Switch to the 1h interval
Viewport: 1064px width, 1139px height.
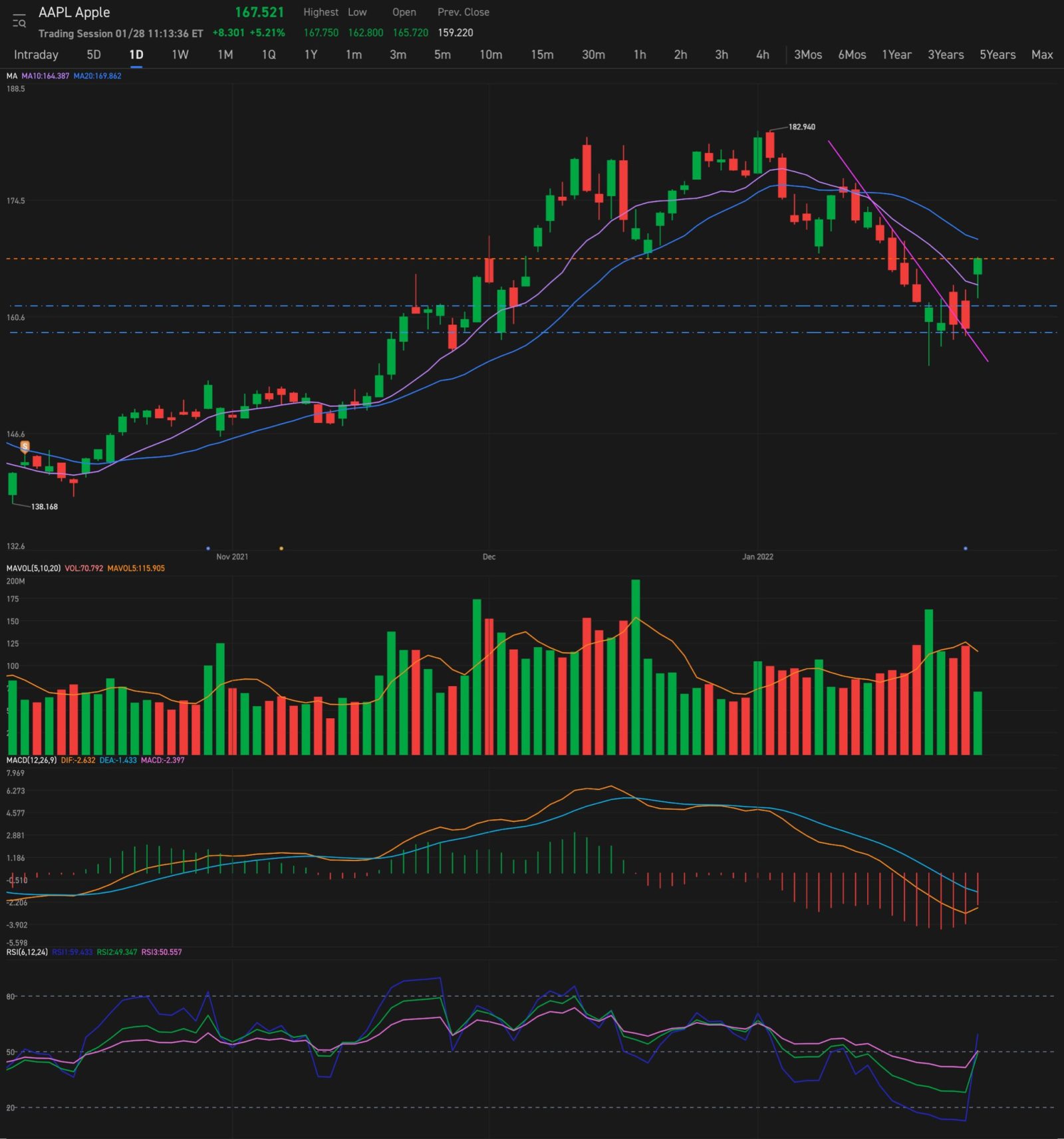coord(640,55)
